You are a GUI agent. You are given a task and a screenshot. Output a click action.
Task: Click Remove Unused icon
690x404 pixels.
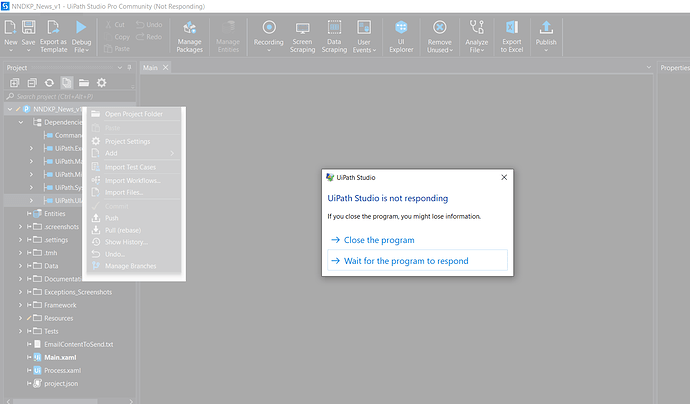click(x=440, y=27)
